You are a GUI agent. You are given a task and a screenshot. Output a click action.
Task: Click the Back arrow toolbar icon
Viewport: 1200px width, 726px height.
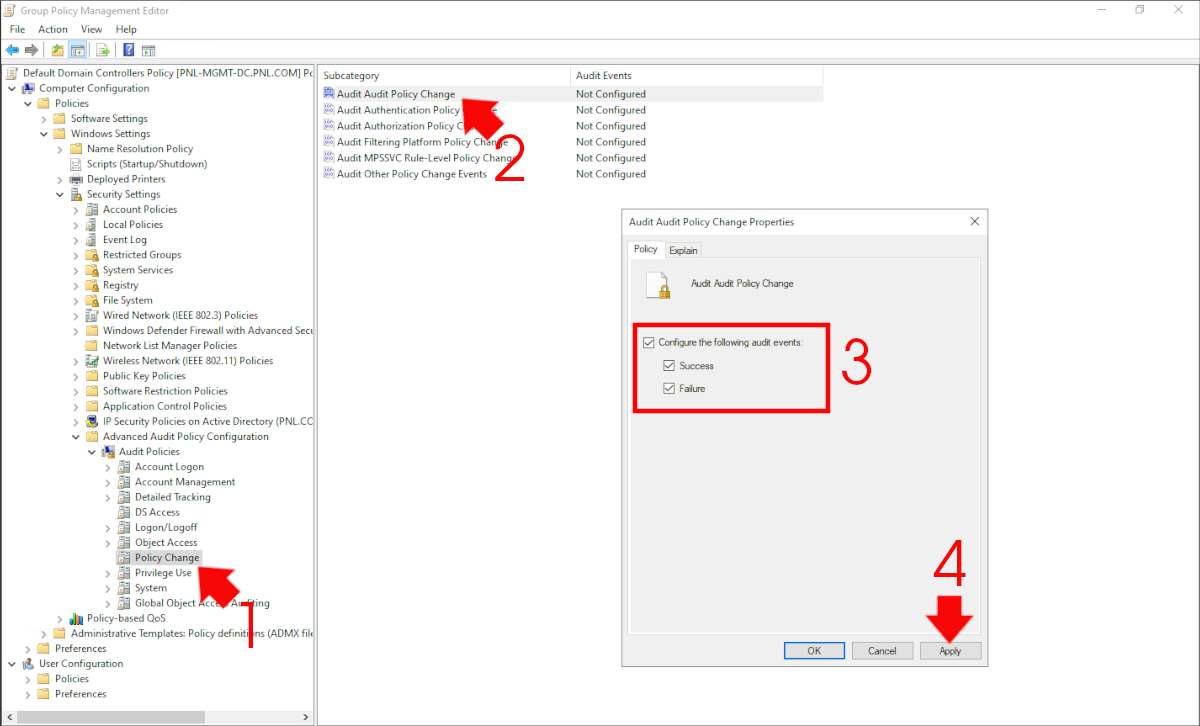(x=12, y=50)
